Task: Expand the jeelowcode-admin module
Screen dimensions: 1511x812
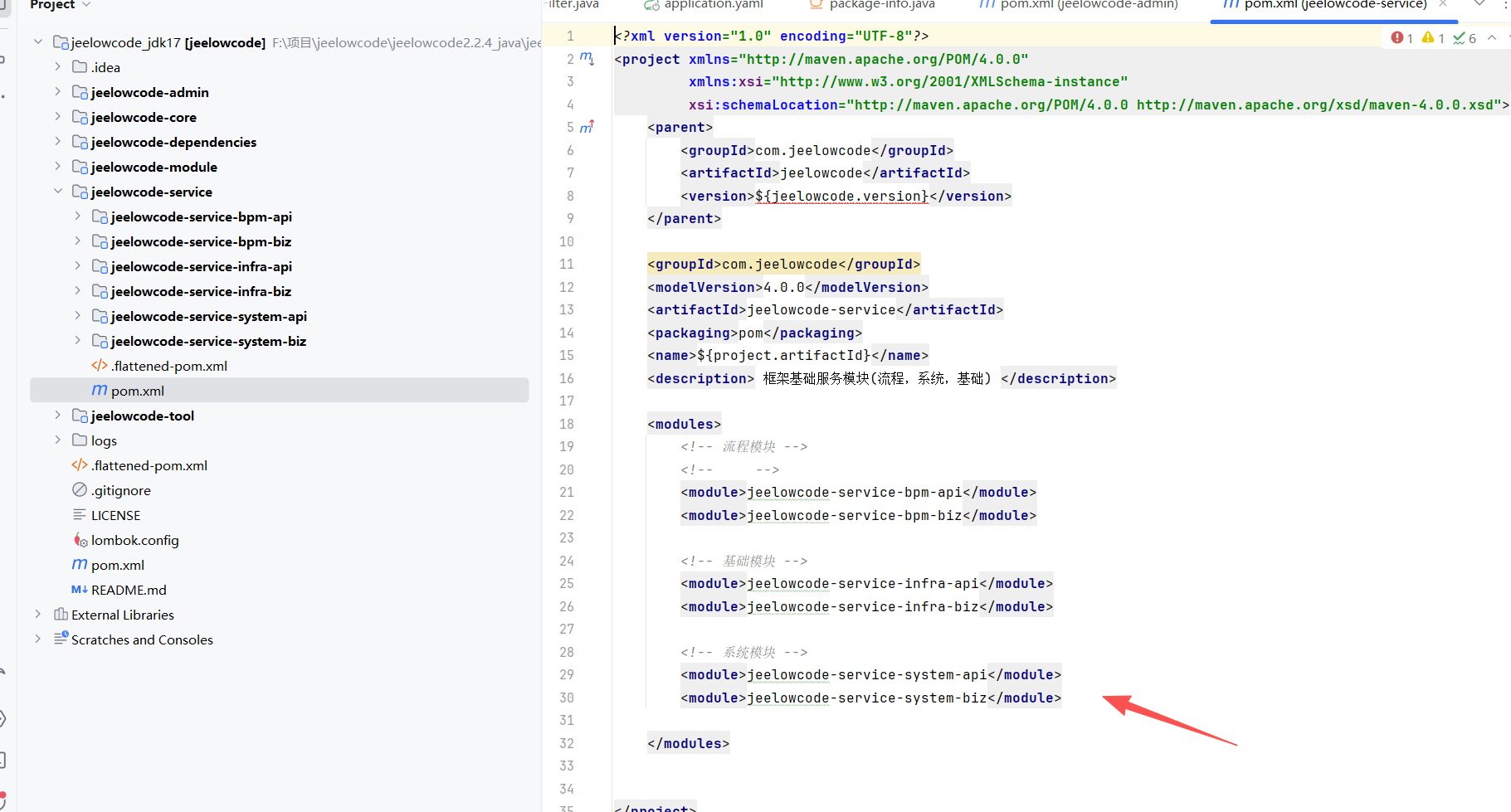Action: [x=57, y=92]
